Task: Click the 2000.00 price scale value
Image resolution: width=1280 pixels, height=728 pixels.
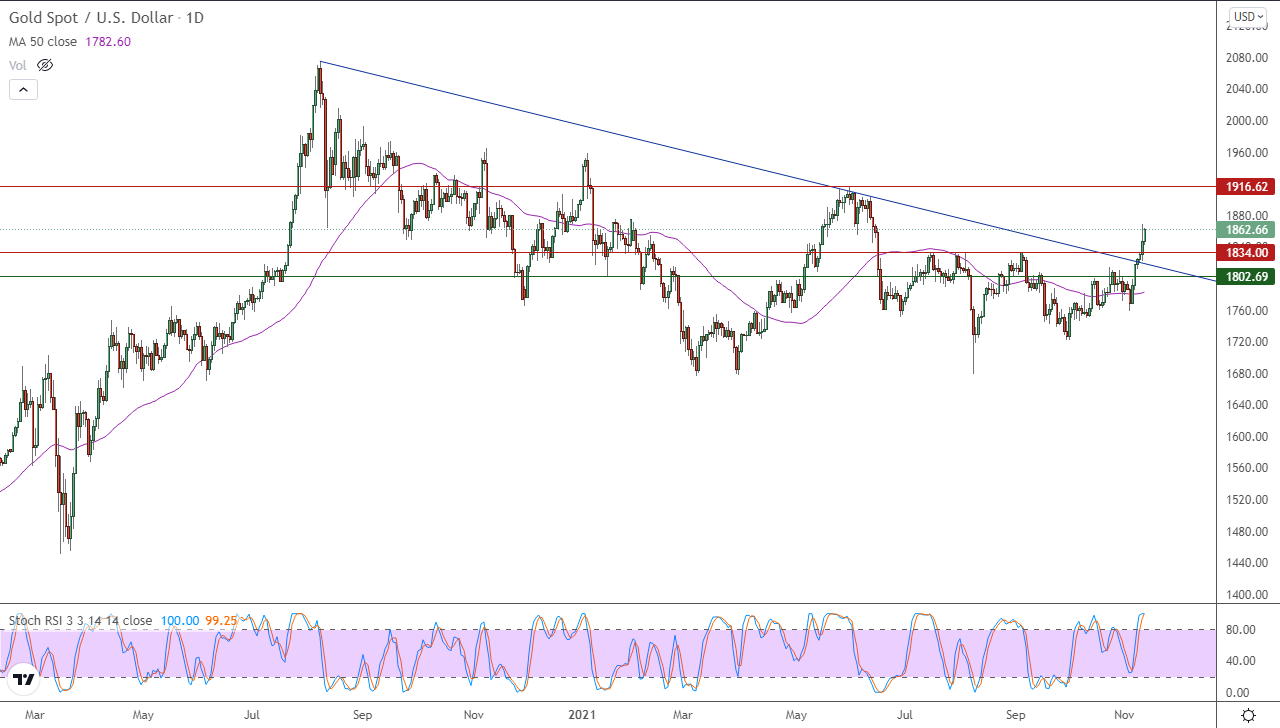Action: [x=1248, y=121]
